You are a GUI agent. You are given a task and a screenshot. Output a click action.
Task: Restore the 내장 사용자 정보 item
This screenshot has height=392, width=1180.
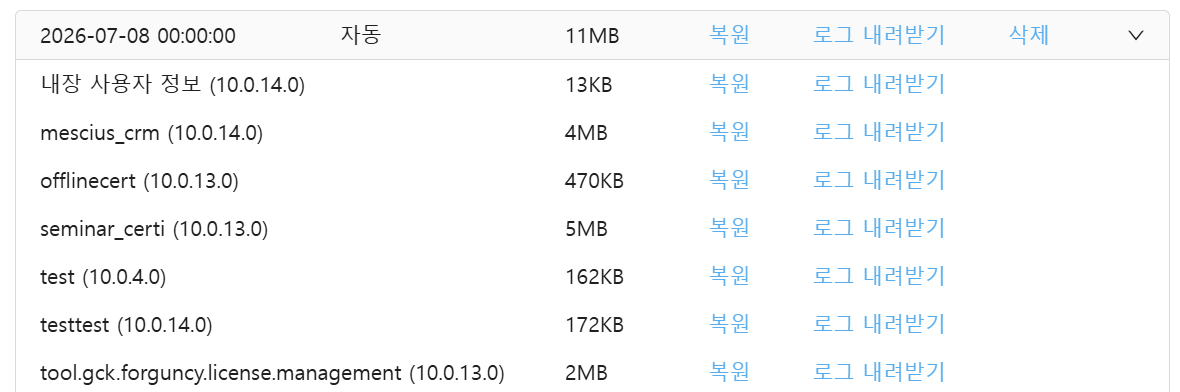pyautogui.click(x=729, y=85)
